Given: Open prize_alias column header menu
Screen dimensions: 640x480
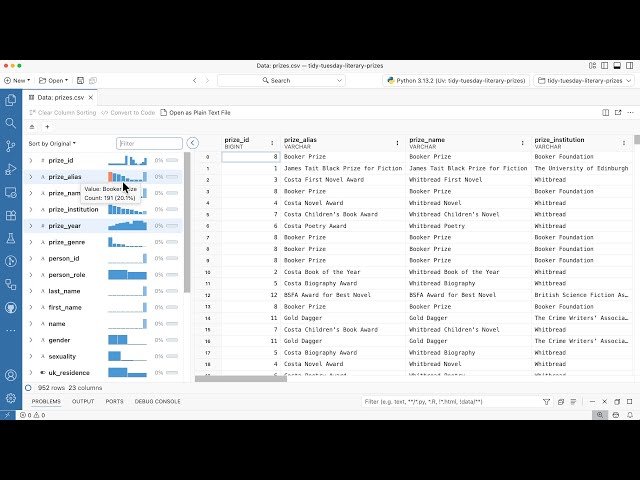Looking at the screenshot, I should [x=397, y=143].
